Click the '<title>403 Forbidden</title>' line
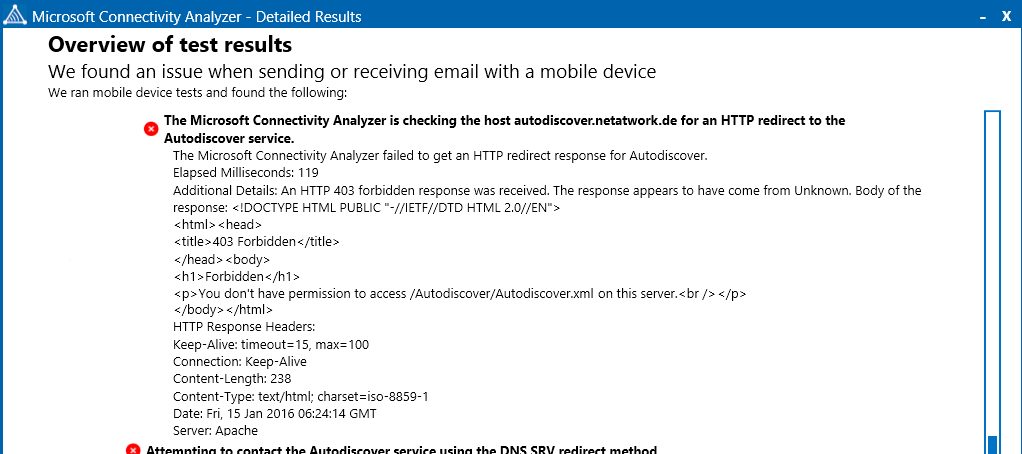This screenshot has width=1022, height=454. (x=257, y=242)
